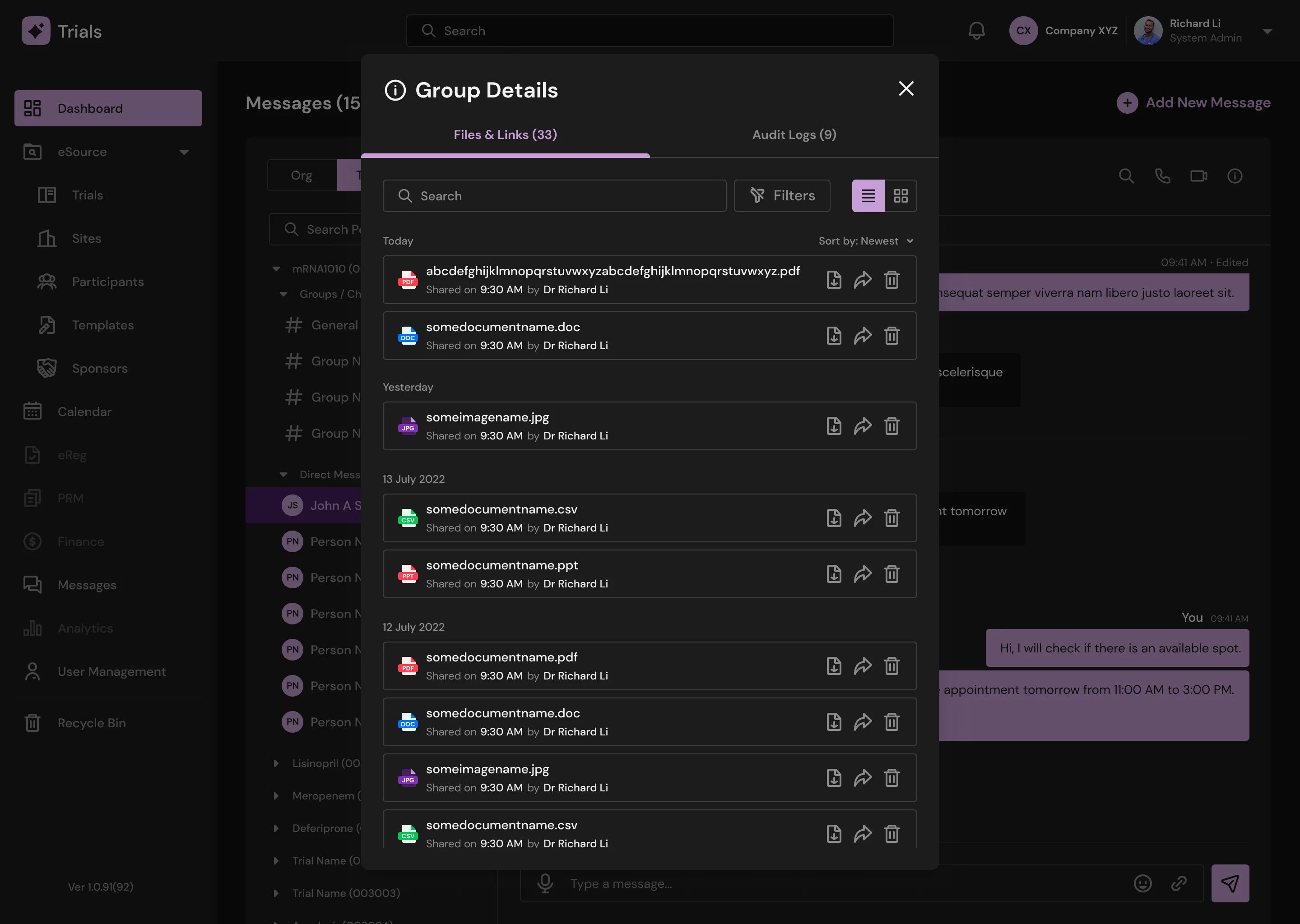Collapse the Groups / Channels tree node
1300x924 pixels.
pyautogui.click(x=283, y=295)
